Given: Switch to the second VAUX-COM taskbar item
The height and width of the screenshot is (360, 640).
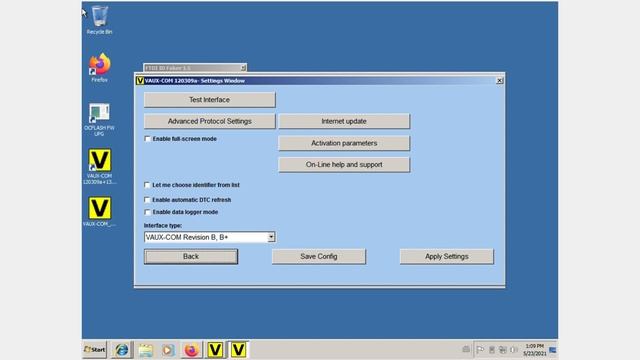Looking at the screenshot, I should pyautogui.click(x=238, y=350).
